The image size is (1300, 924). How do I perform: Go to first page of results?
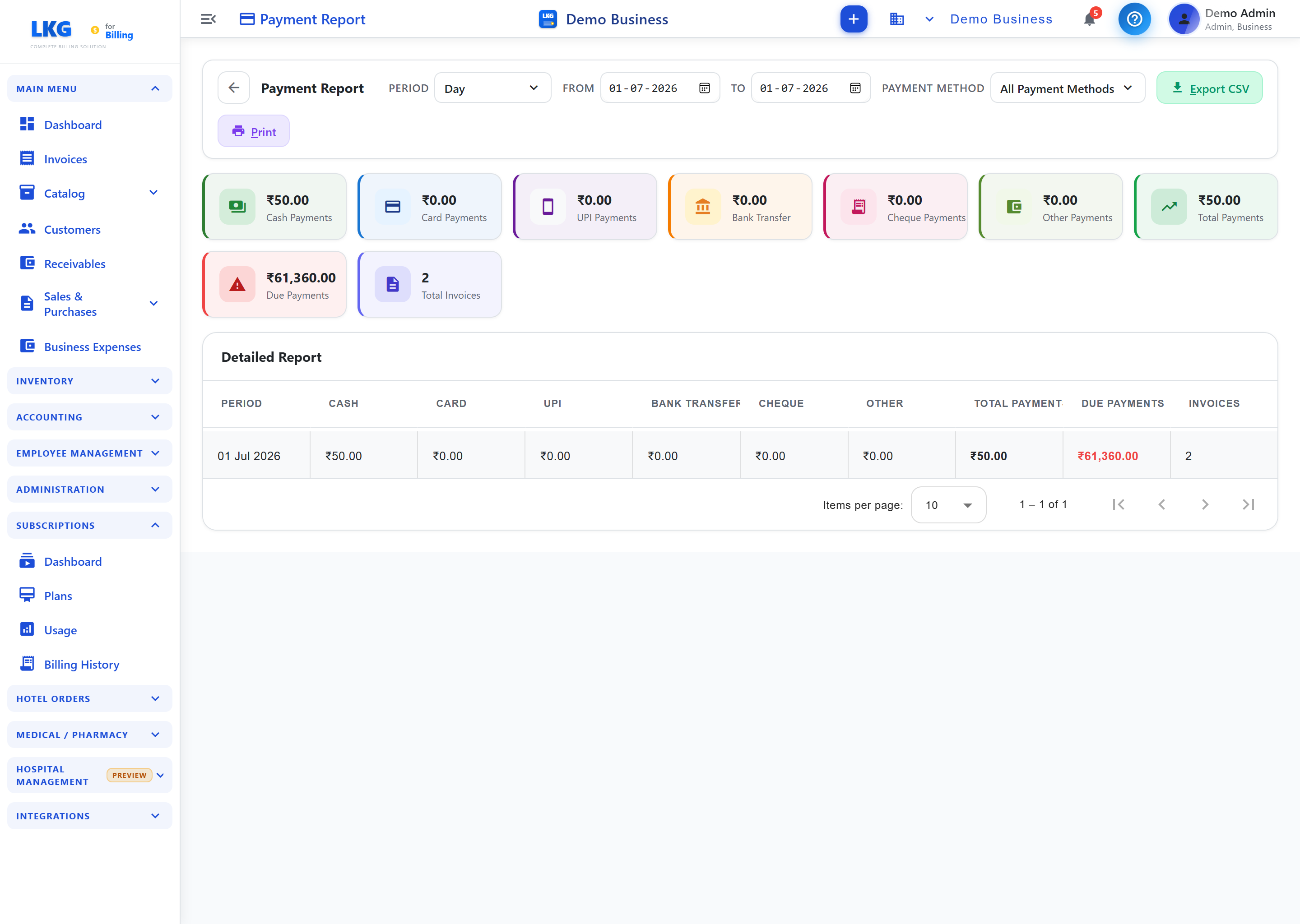pos(1118,505)
